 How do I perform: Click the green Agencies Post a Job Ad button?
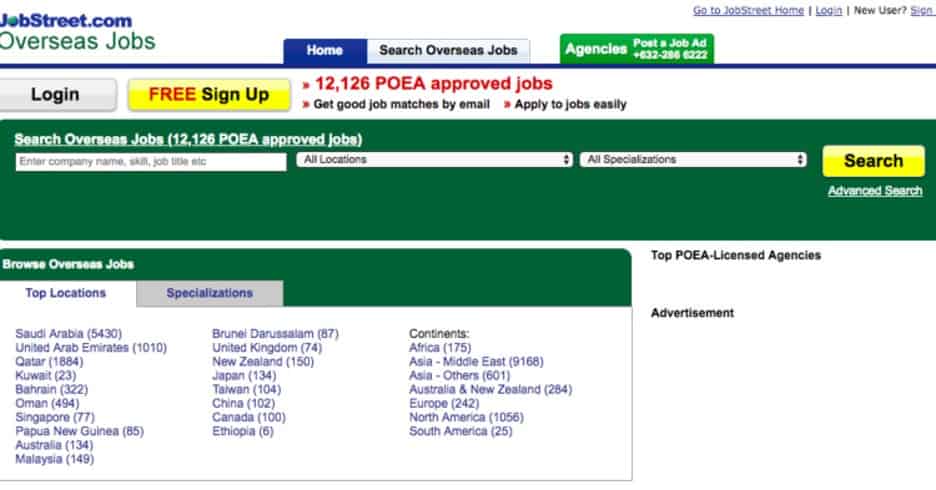click(x=637, y=49)
